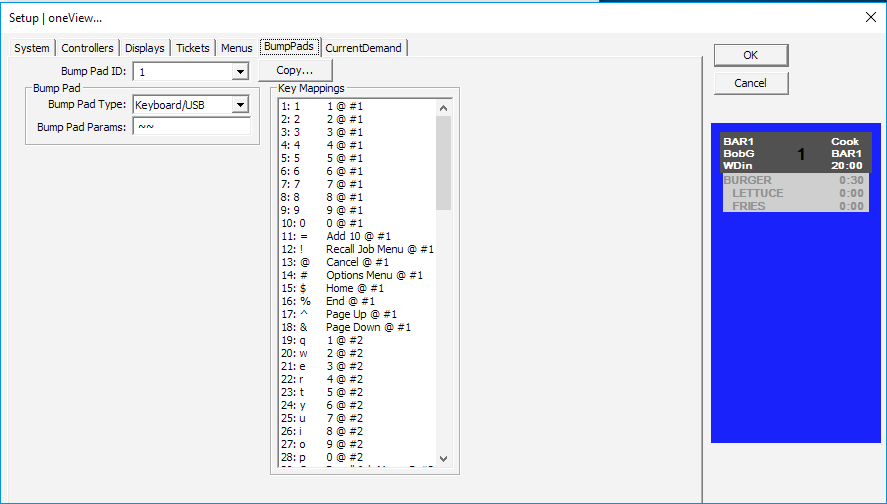Open the Controllers tab

(87, 48)
